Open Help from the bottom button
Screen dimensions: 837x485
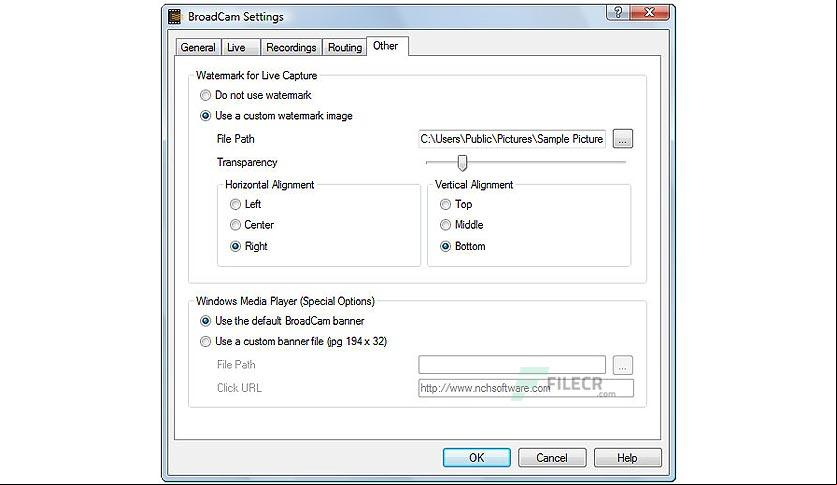627,458
